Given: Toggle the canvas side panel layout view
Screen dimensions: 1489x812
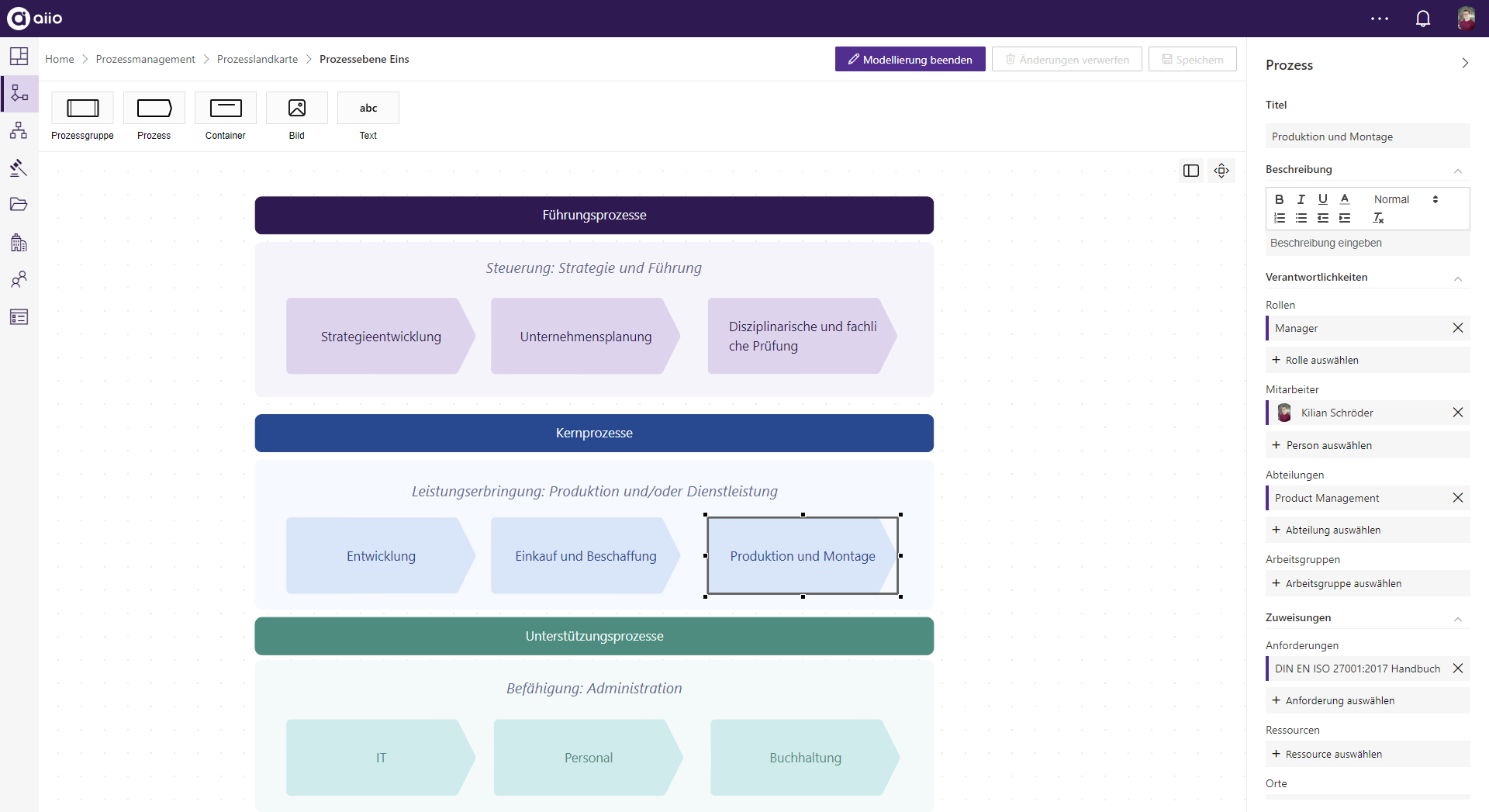Looking at the screenshot, I should [1191, 171].
